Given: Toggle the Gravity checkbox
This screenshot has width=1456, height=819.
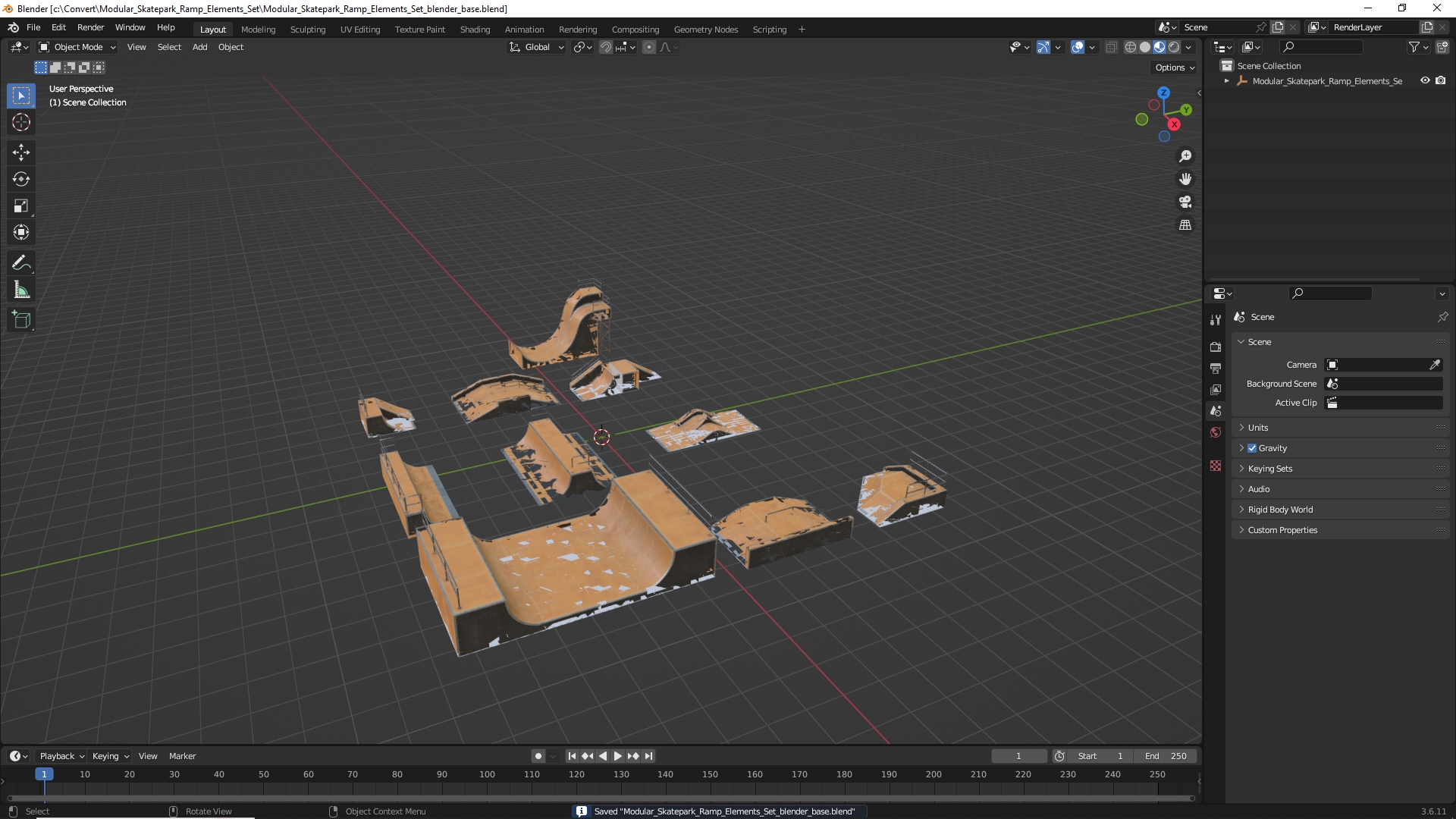Looking at the screenshot, I should point(1252,448).
